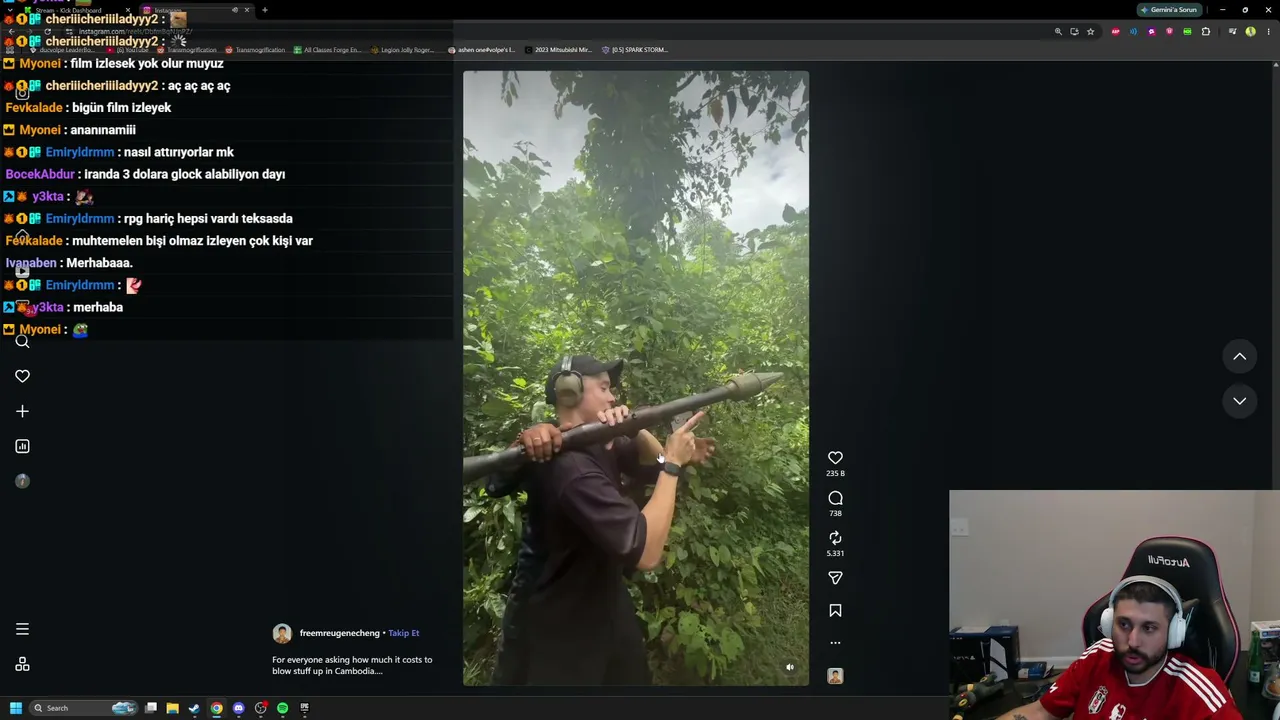Open the Chrome extensions puzzle menu
This screenshot has height=720, width=1280.
1205,32
